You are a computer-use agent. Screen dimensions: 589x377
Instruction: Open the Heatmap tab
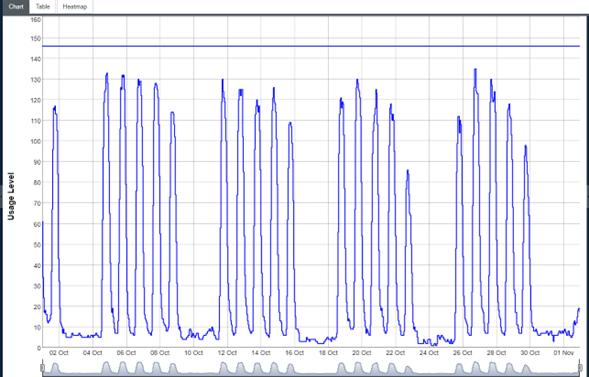75,7
